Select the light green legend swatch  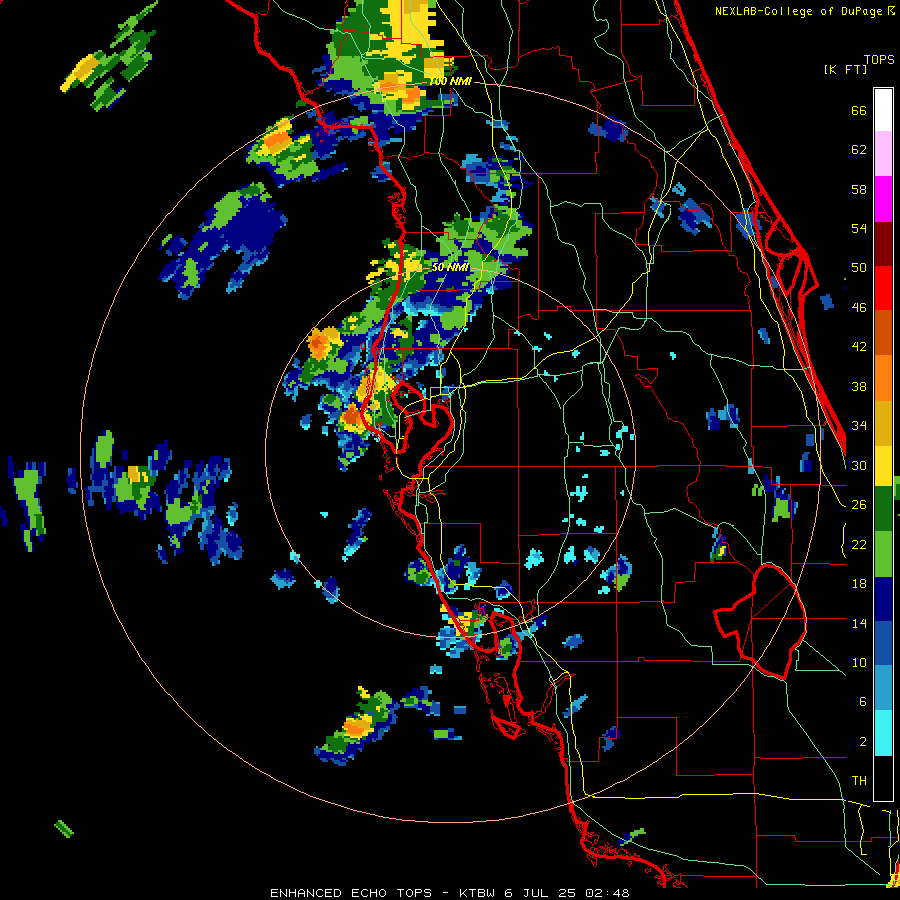click(x=883, y=554)
